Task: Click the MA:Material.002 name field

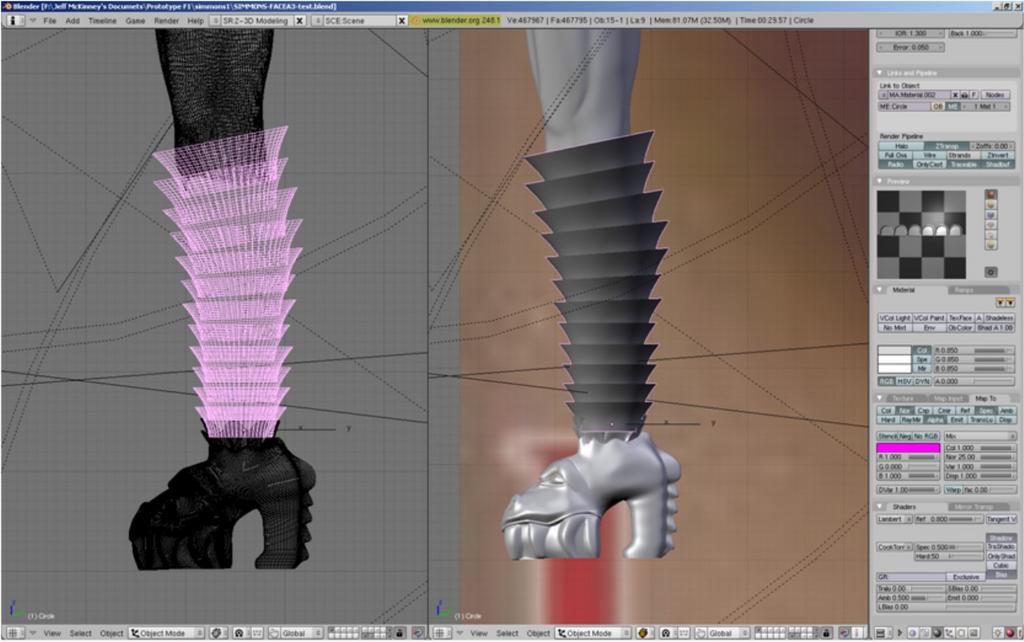Action: (919, 95)
